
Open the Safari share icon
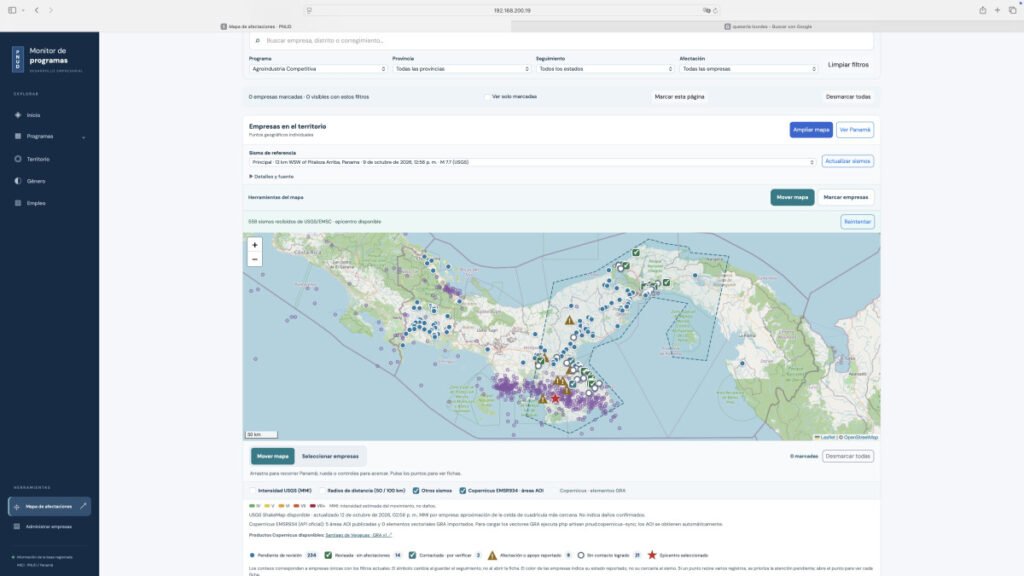(982, 10)
